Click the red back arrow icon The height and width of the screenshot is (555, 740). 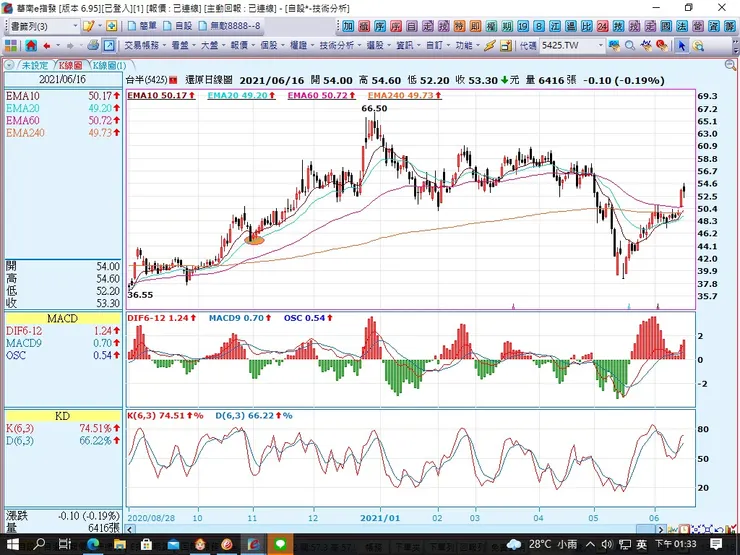pos(47,45)
